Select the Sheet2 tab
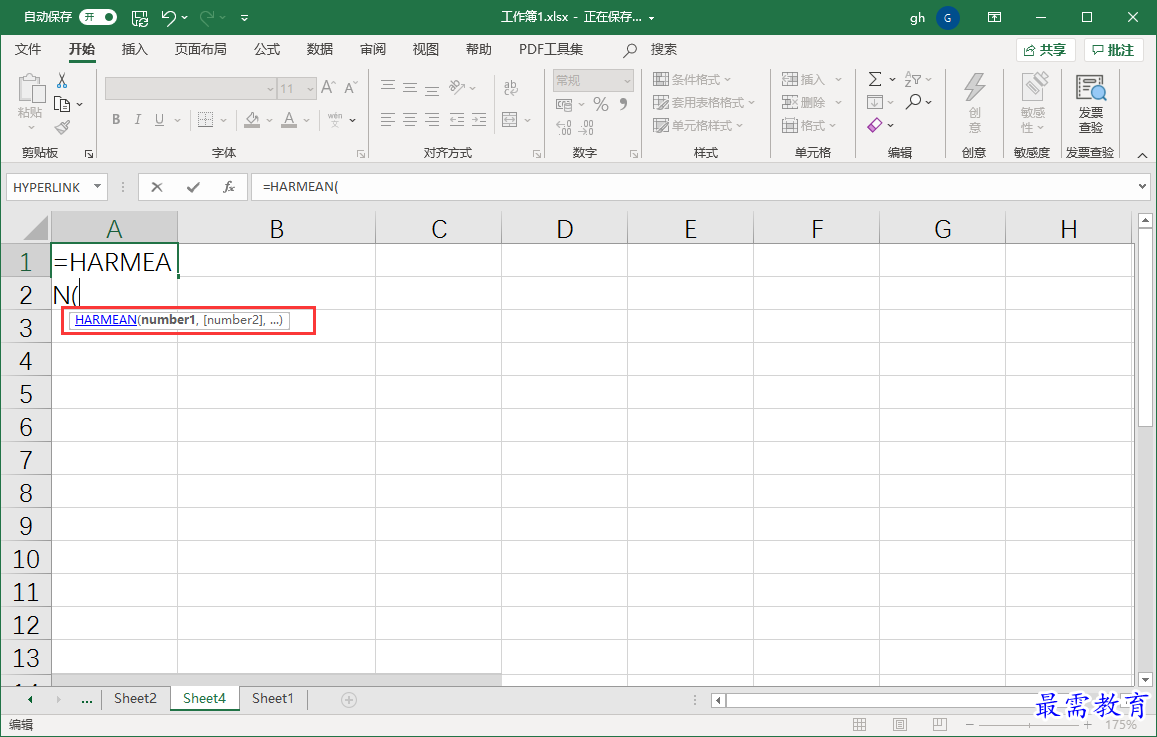This screenshot has height=737, width=1157. 135,698
